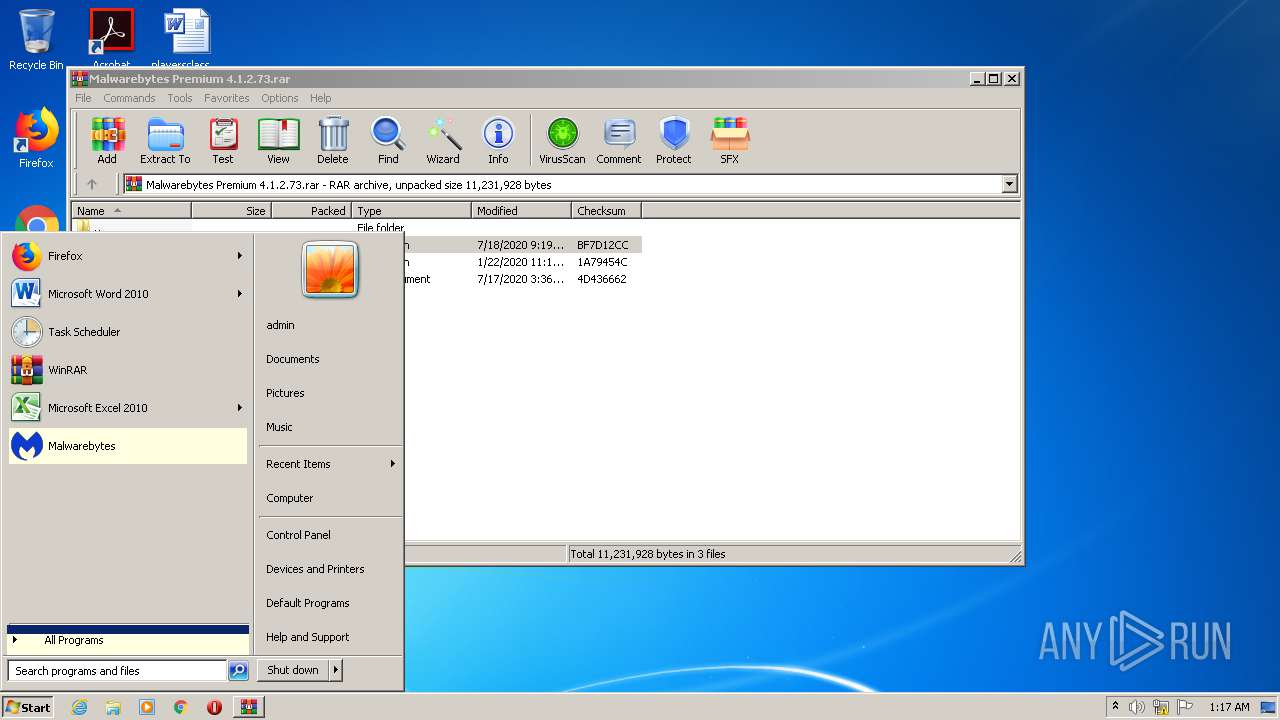Viewport: 1280px width, 720px height.
Task: Open the Help menu
Action: tap(321, 98)
